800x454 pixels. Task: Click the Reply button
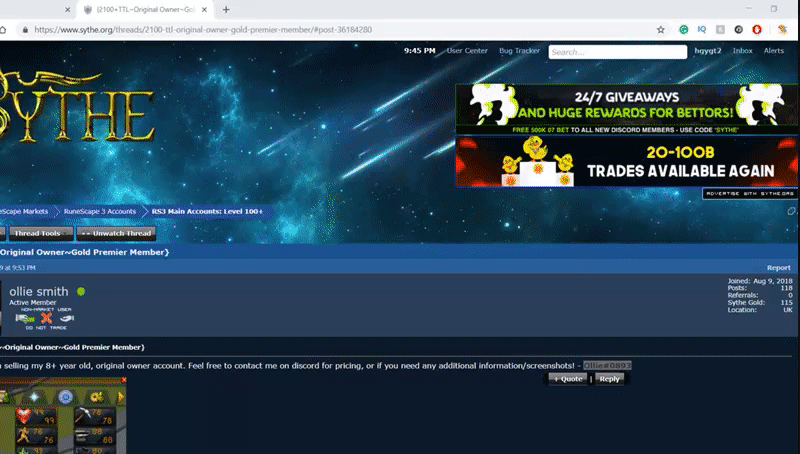[609, 379]
